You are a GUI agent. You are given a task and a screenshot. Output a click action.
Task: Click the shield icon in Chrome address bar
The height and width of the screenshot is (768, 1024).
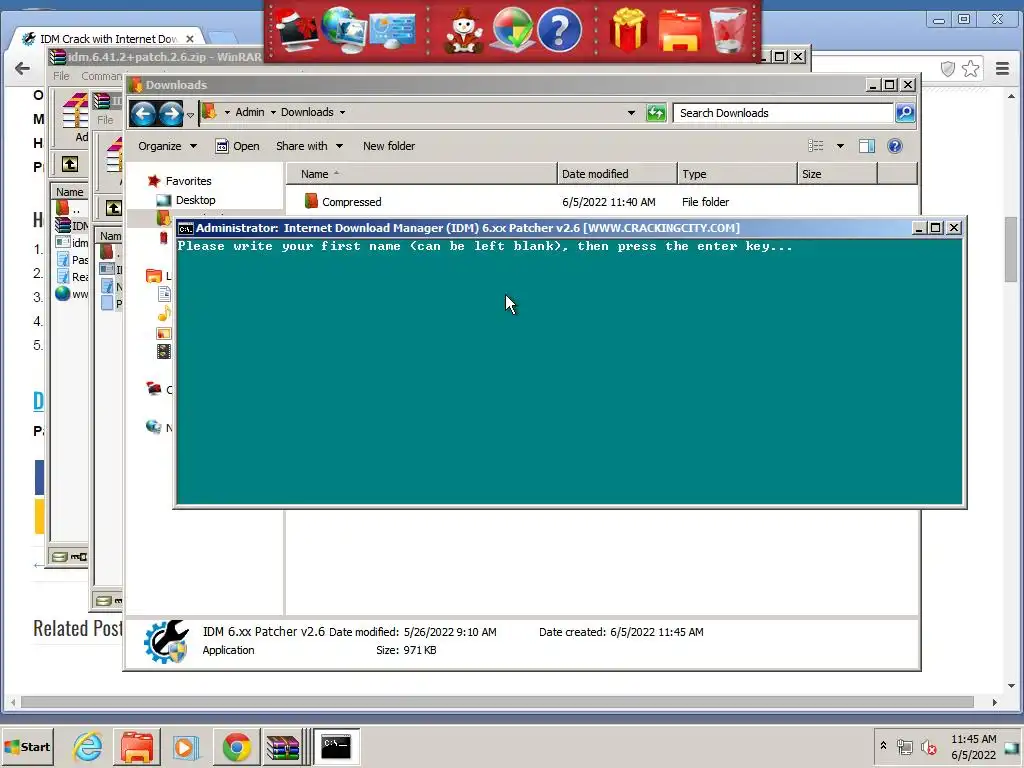(x=948, y=68)
